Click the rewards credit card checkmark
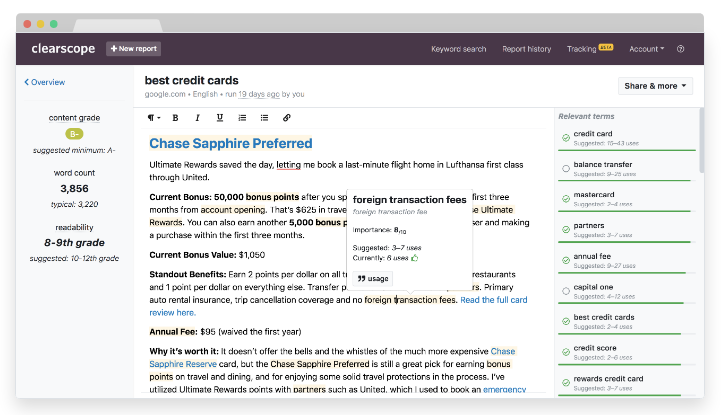Viewport: 724px width, 415px height. [x=566, y=383]
